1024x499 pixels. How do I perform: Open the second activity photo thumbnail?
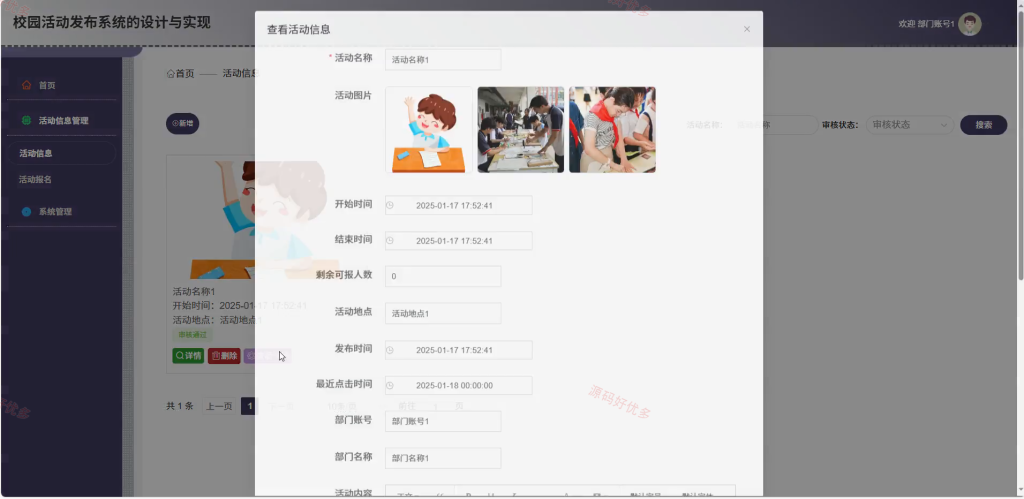click(520, 130)
